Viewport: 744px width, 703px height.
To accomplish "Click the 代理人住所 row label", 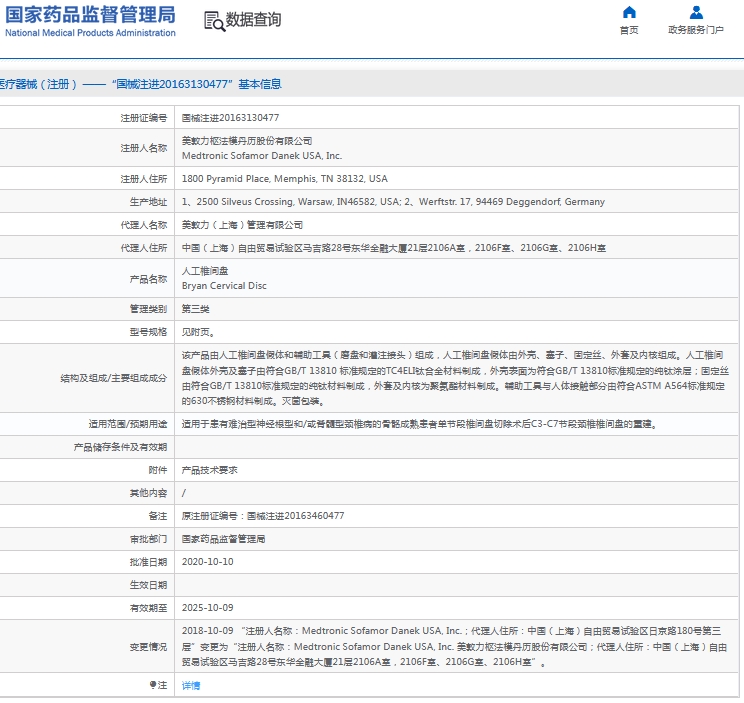I will (144, 248).
